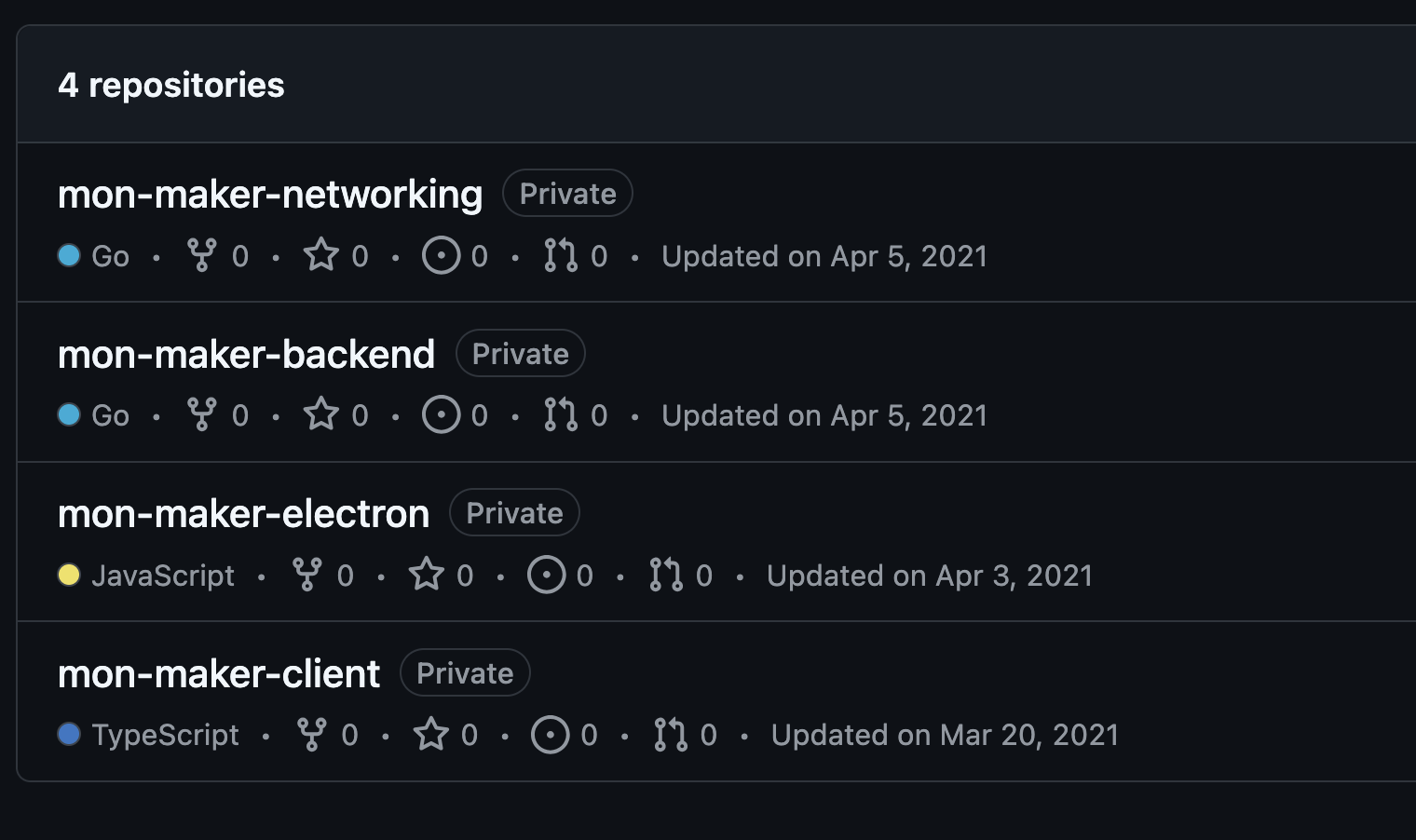The image size is (1416, 840).
Task: Click star icon of mon-maker-backend
Action: [x=321, y=415]
